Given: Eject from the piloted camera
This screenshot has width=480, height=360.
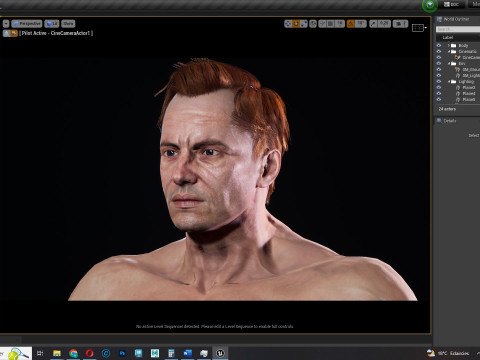Looking at the screenshot, I should (6, 33).
